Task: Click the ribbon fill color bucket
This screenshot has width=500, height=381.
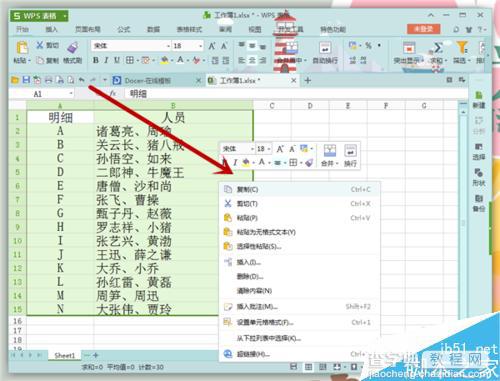Action: coord(164,60)
